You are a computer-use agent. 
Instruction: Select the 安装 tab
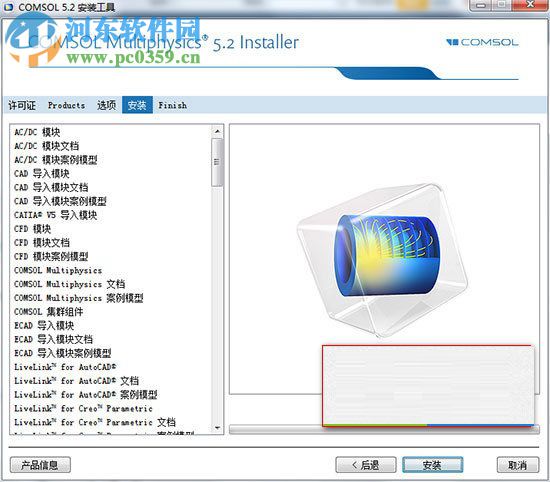pos(137,105)
